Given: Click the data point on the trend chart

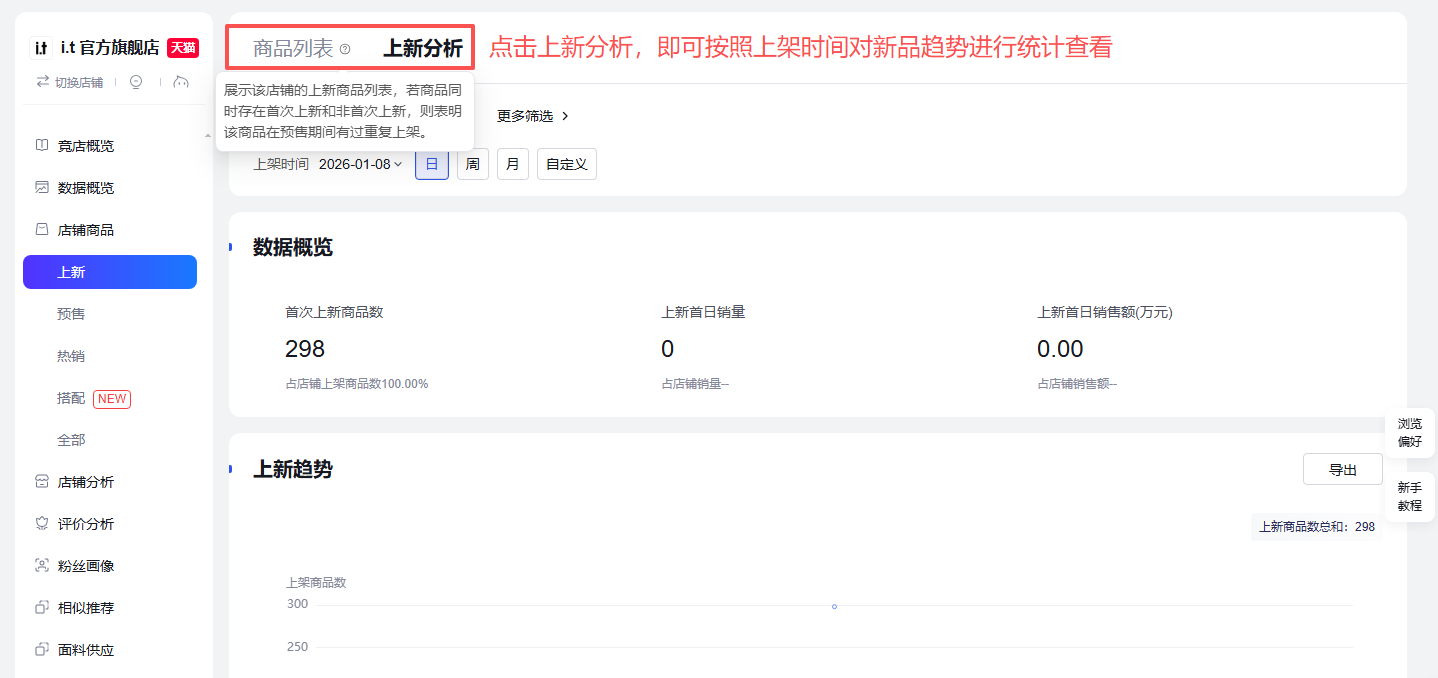Looking at the screenshot, I should [834, 606].
